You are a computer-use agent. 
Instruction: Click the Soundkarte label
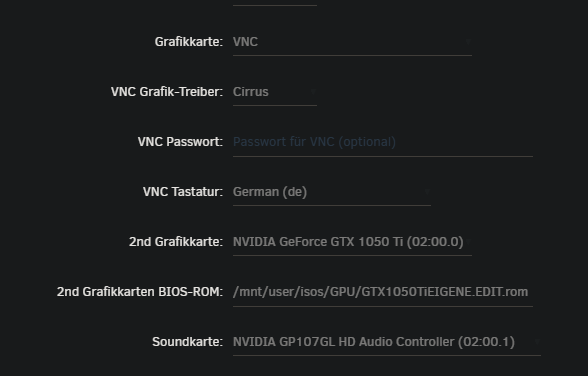click(187, 342)
